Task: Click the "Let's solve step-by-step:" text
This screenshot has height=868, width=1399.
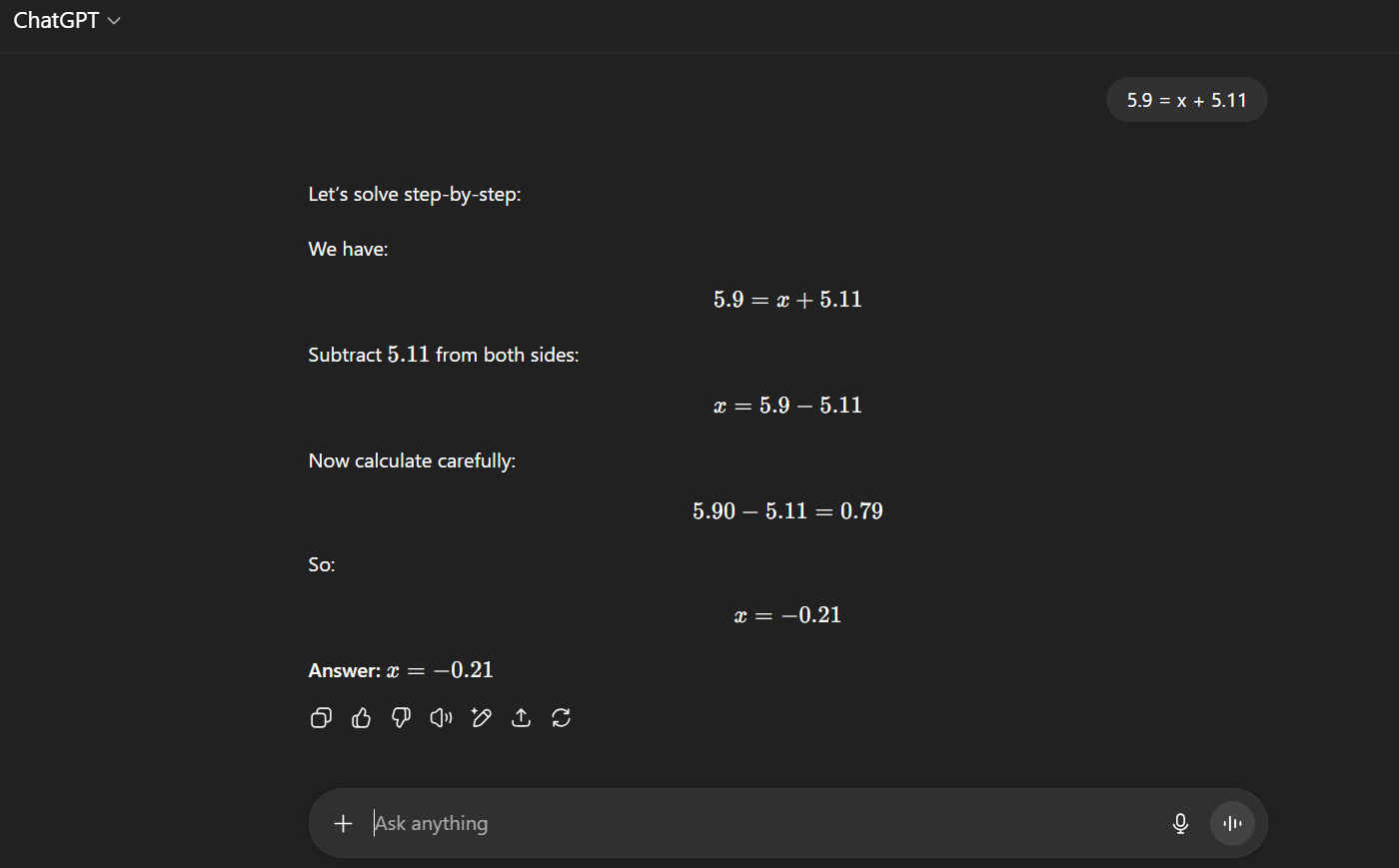Action: 415,195
